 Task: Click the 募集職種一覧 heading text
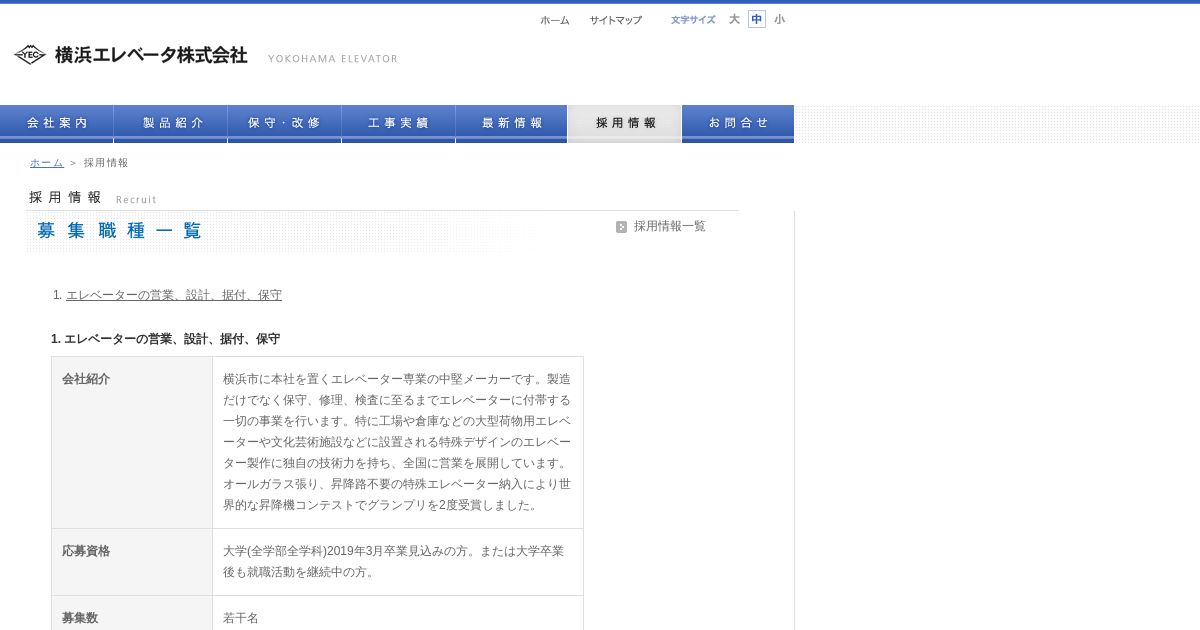[120, 231]
